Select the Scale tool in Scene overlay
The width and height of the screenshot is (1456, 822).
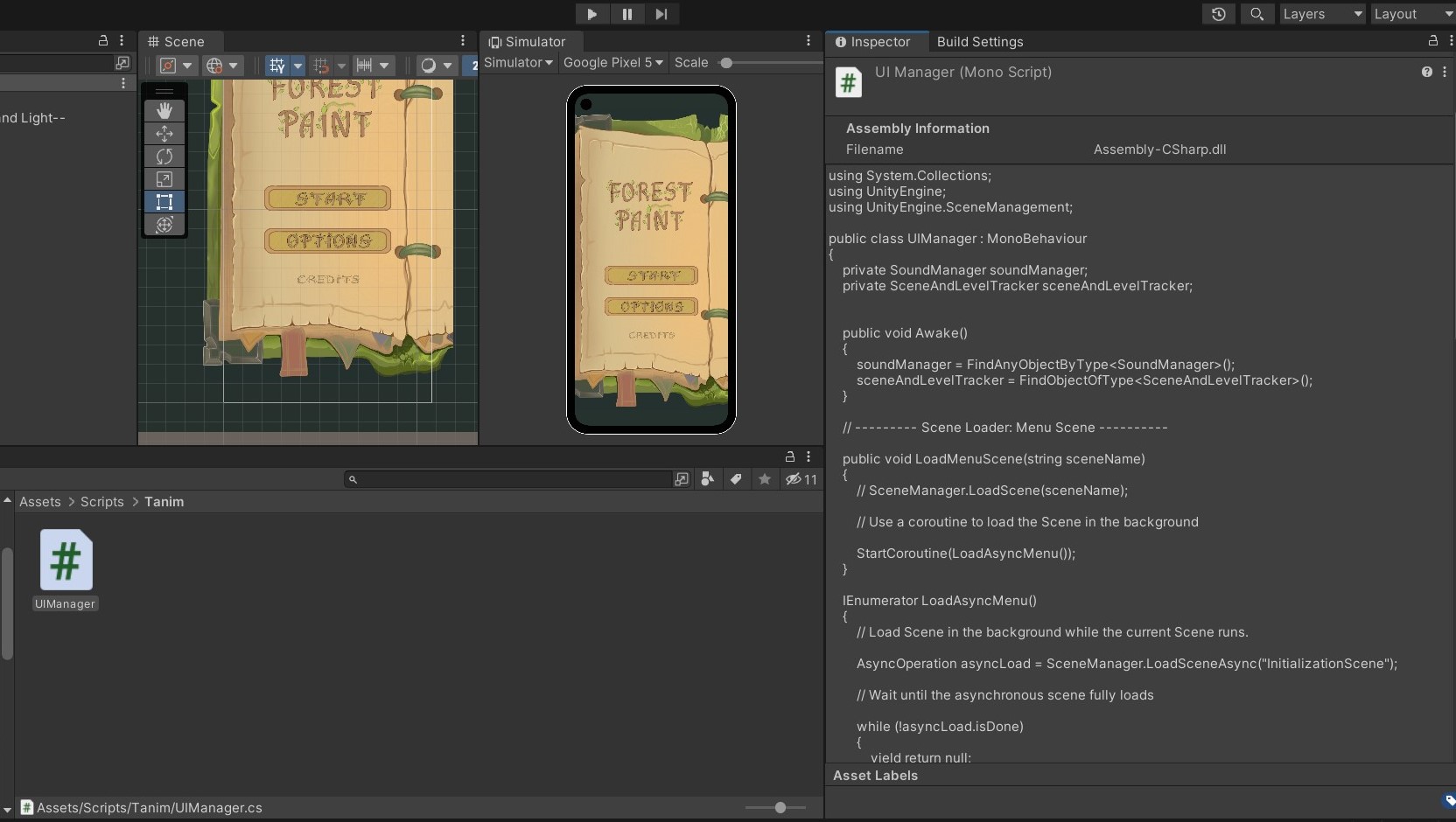[164, 178]
